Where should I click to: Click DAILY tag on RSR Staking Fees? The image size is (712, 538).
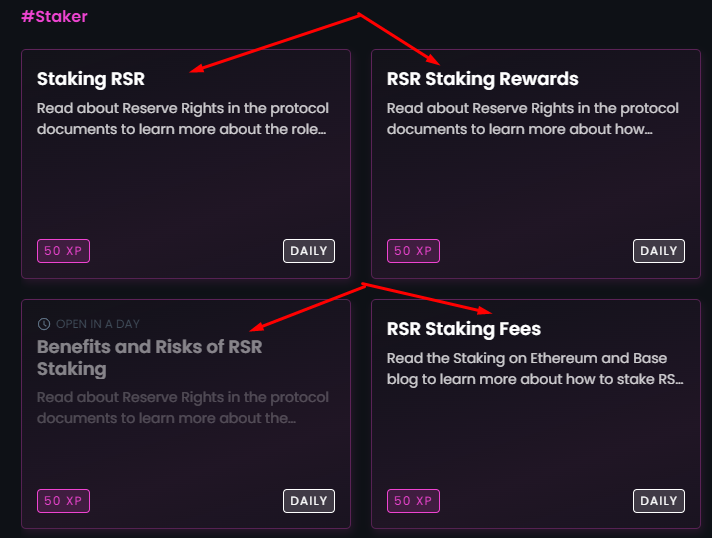[x=659, y=501]
